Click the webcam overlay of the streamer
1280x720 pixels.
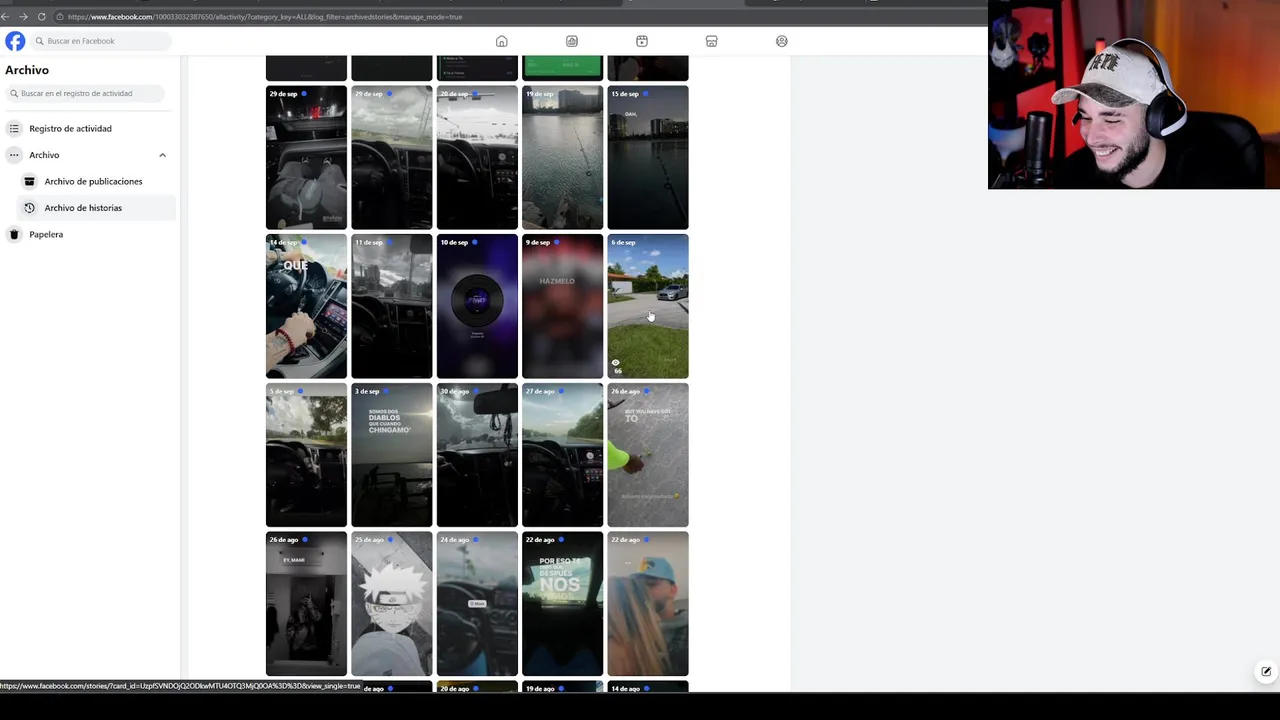pos(1134,95)
